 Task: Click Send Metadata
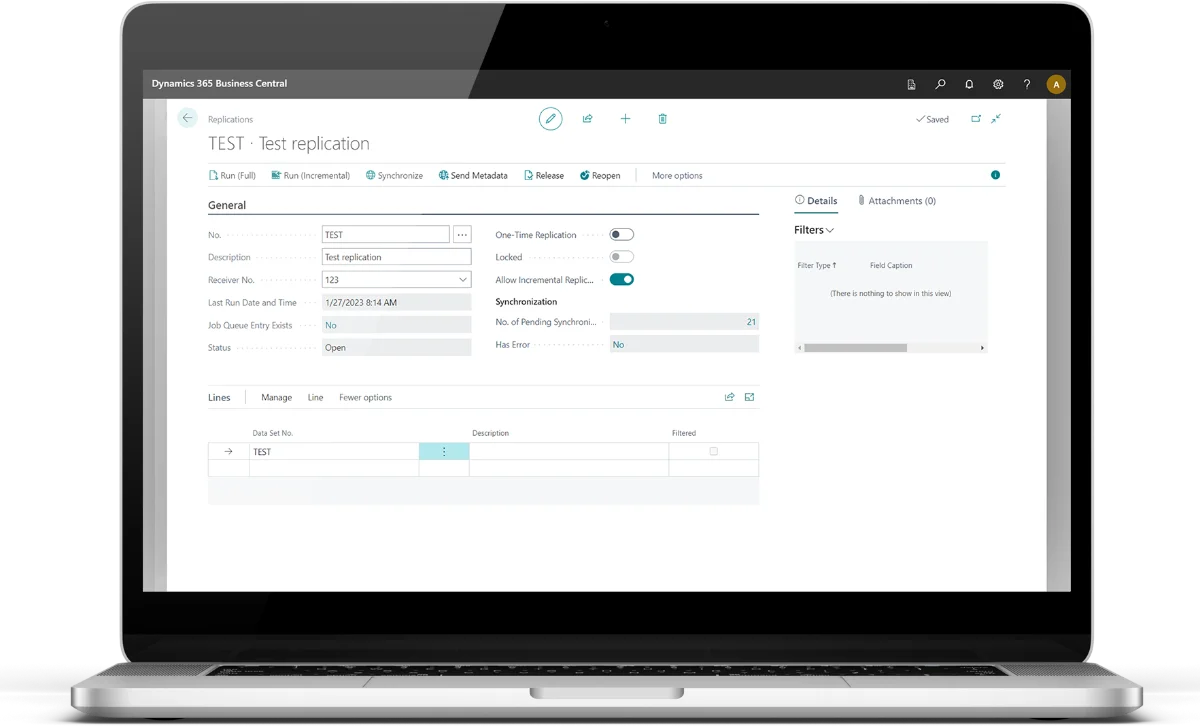click(x=473, y=176)
